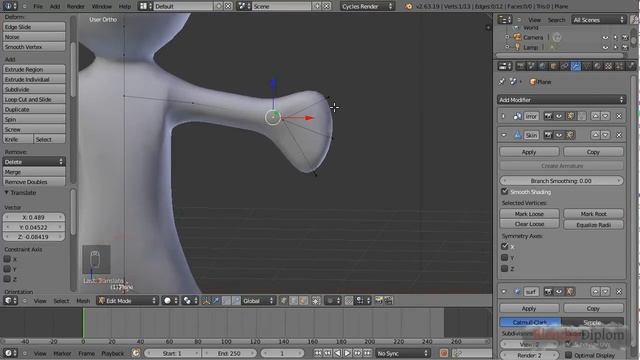640x360 pixels.
Task: Toggle proportional editing icon in 3D header
Action: coord(332,301)
